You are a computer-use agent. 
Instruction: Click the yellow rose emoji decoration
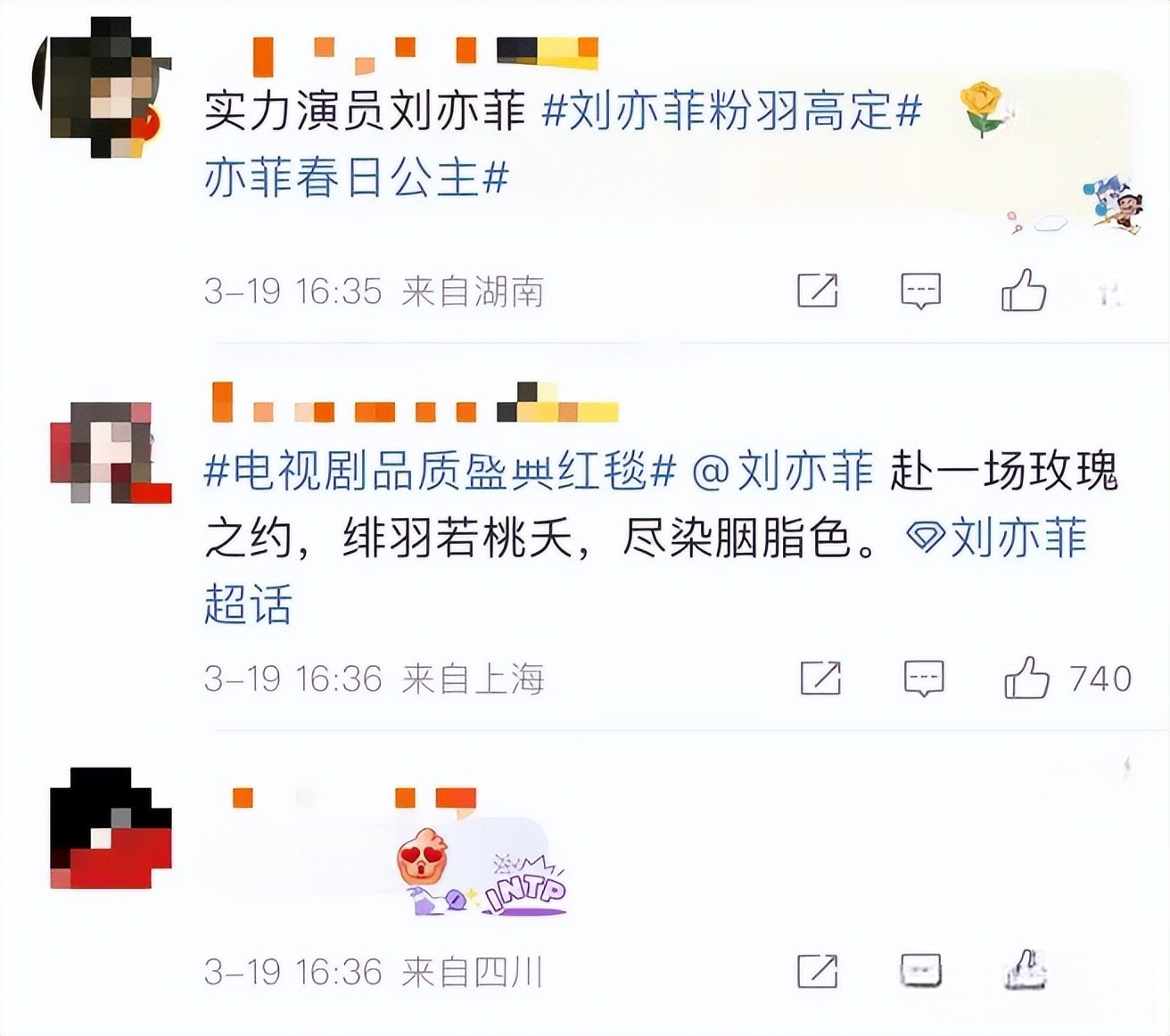[x=983, y=108]
